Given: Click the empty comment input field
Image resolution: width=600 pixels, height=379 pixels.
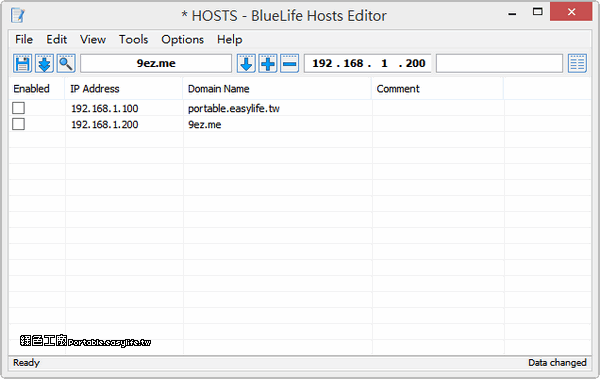Looking at the screenshot, I should (499, 63).
